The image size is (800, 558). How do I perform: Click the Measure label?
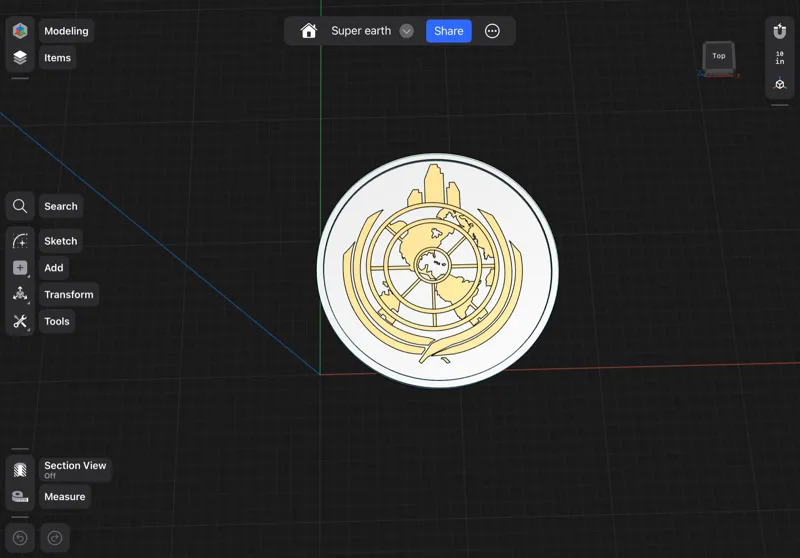[65, 496]
